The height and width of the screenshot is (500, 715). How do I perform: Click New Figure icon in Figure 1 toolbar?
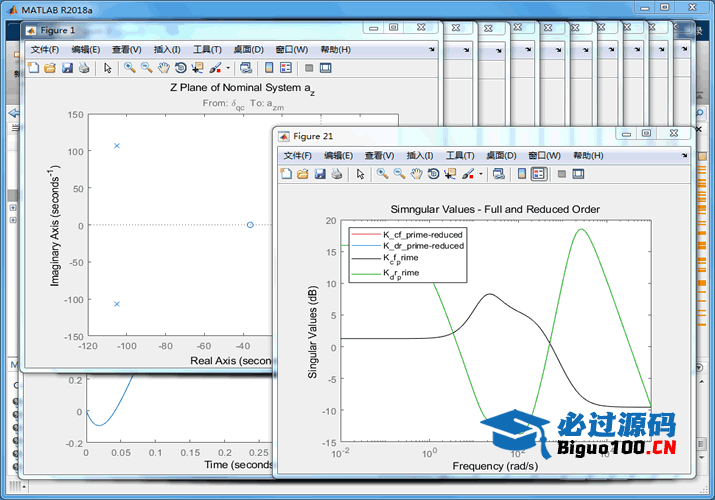click(34, 68)
